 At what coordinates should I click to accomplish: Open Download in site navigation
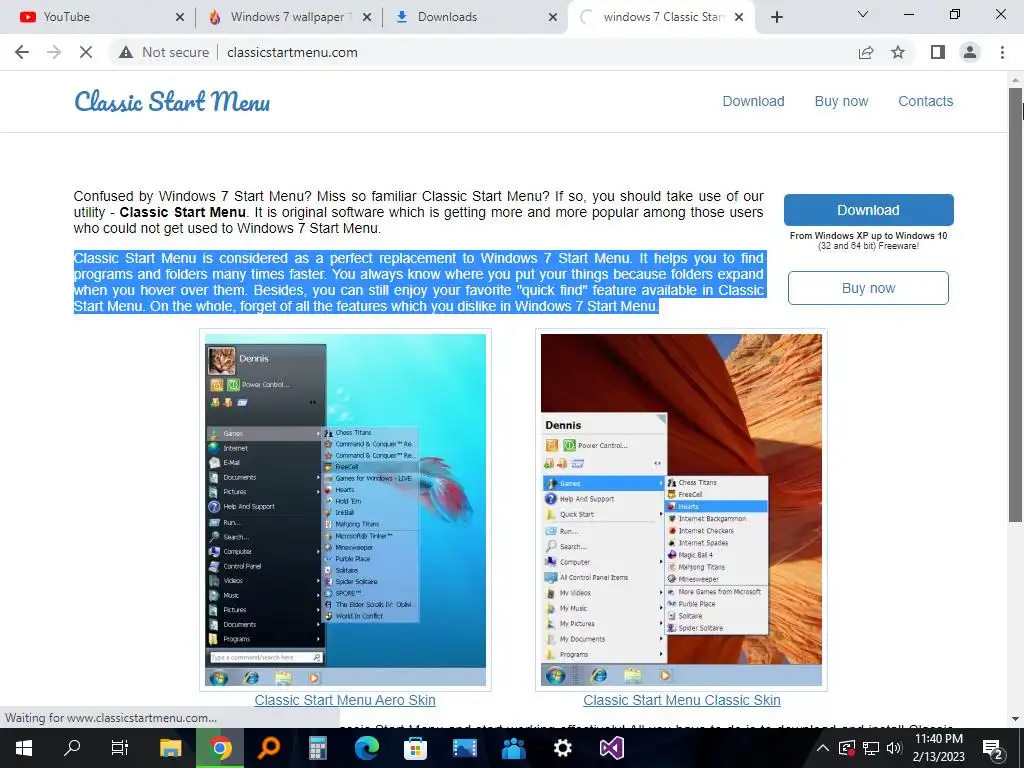(x=753, y=101)
